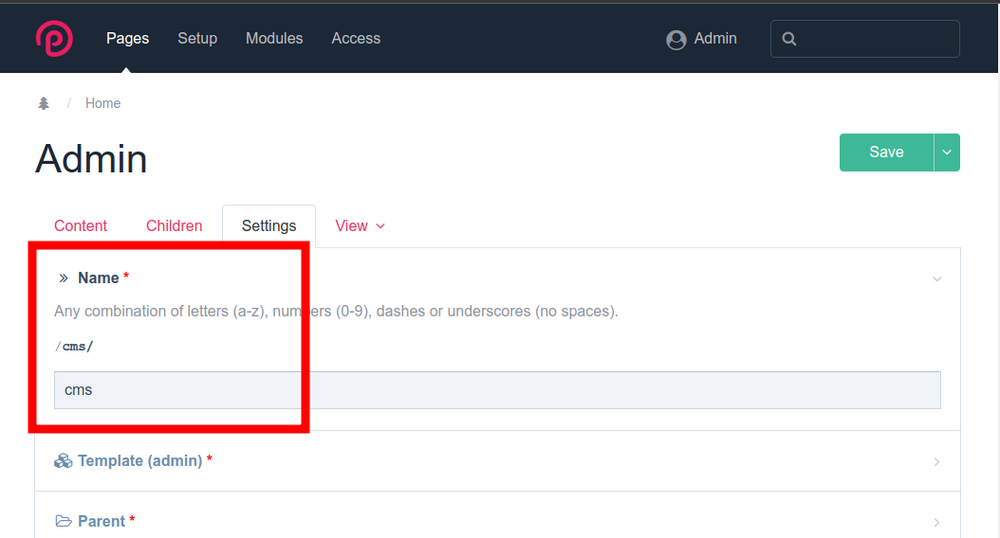
Task: Switch to the Children tab
Action: point(174,226)
